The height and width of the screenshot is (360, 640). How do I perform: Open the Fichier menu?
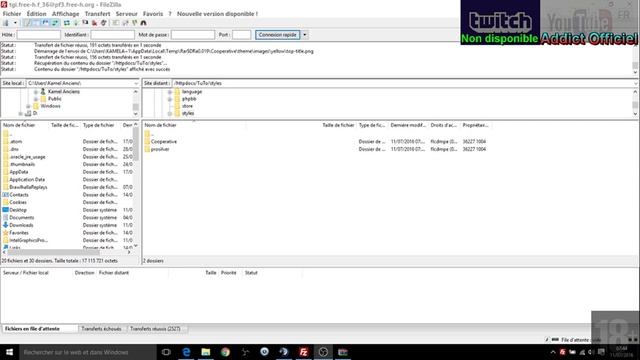(x=11, y=14)
